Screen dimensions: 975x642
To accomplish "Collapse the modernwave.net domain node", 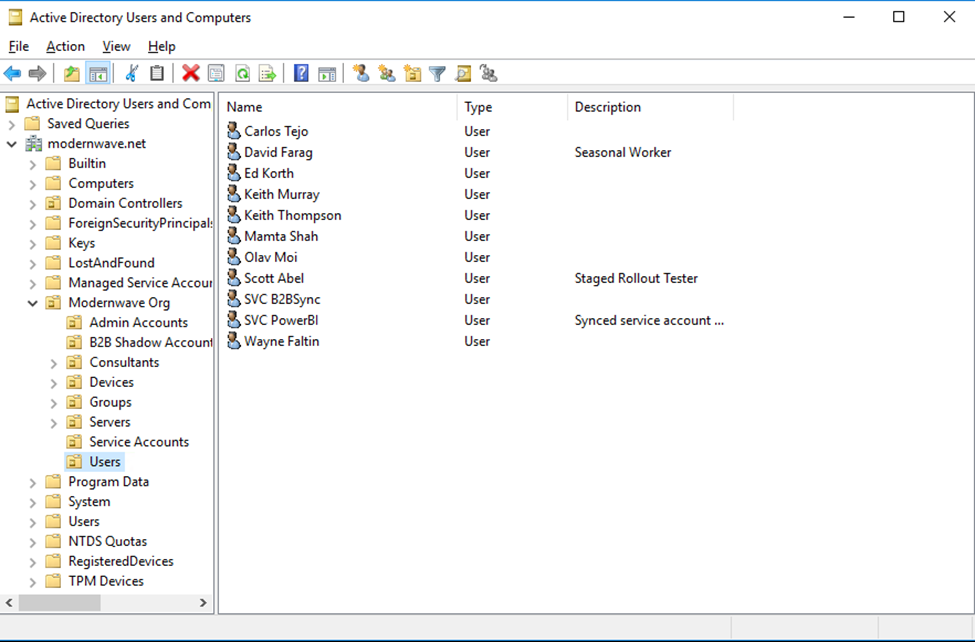I will coord(11,144).
